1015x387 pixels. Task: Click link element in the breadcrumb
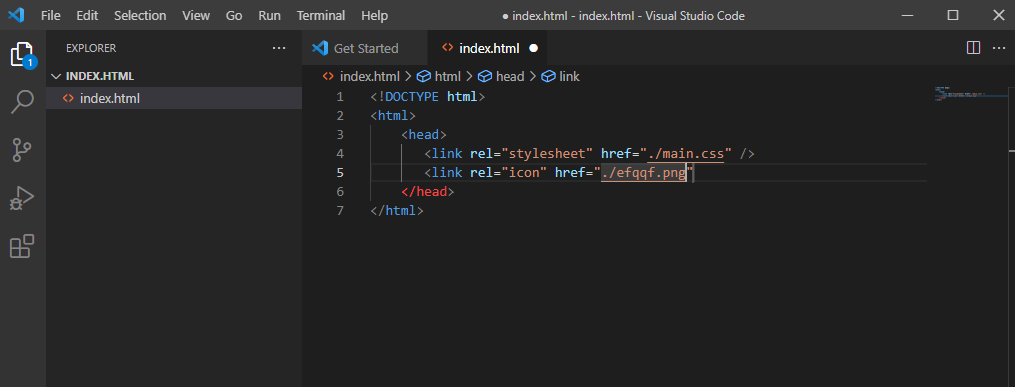pos(569,76)
